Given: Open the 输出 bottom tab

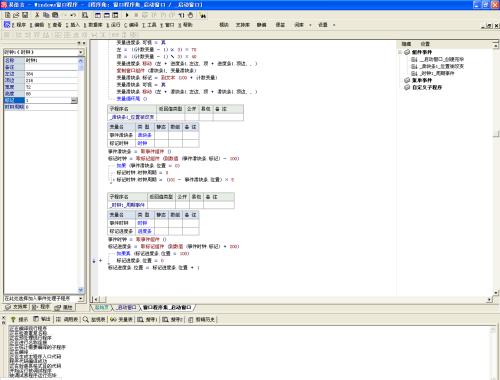Looking at the screenshot, I should pyautogui.click(x=42, y=319).
